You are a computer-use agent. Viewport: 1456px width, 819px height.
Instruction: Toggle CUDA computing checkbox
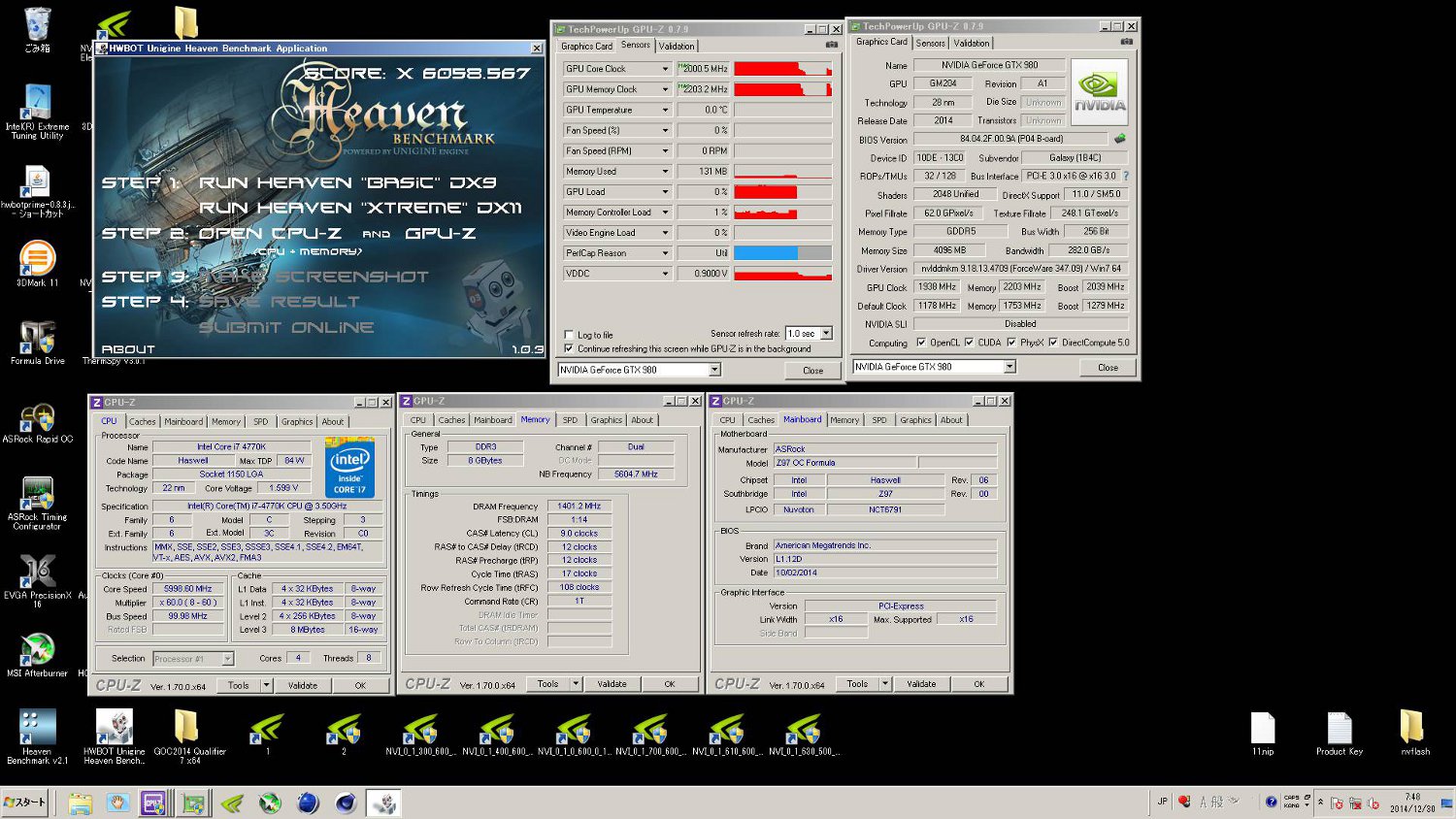click(x=969, y=343)
